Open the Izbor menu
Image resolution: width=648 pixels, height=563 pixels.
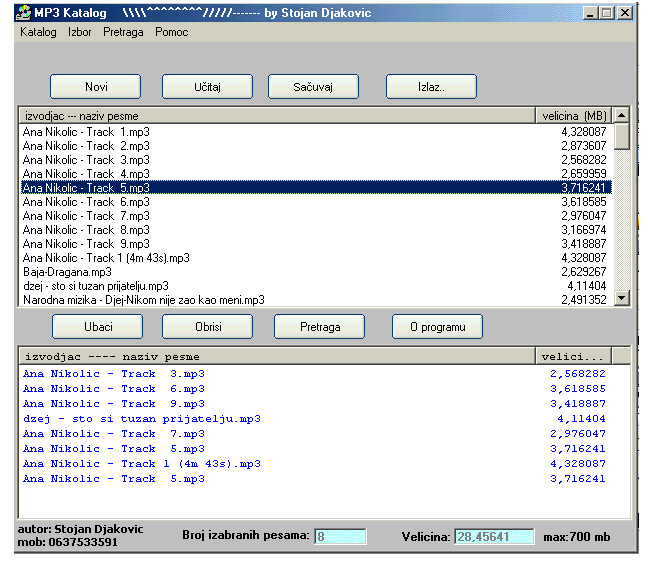[79, 32]
